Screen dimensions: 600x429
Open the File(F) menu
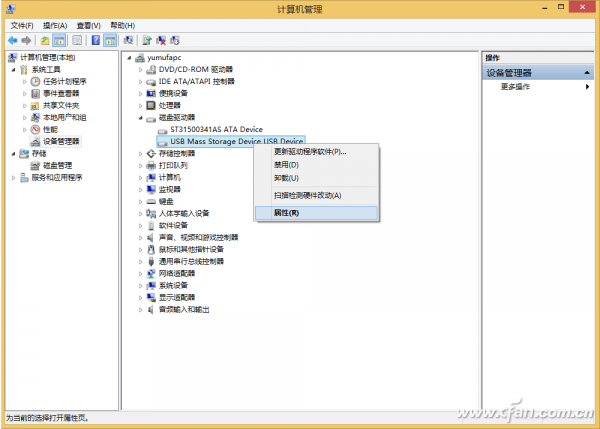22,26
